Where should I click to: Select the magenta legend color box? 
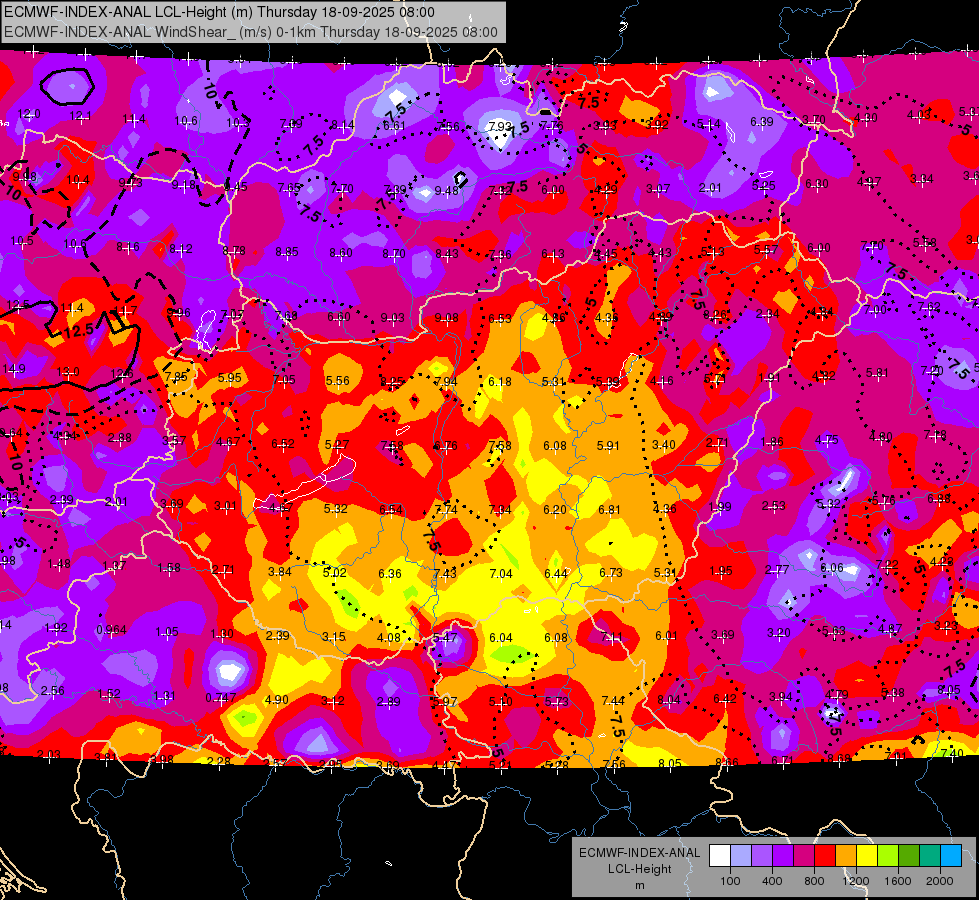point(804,856)
